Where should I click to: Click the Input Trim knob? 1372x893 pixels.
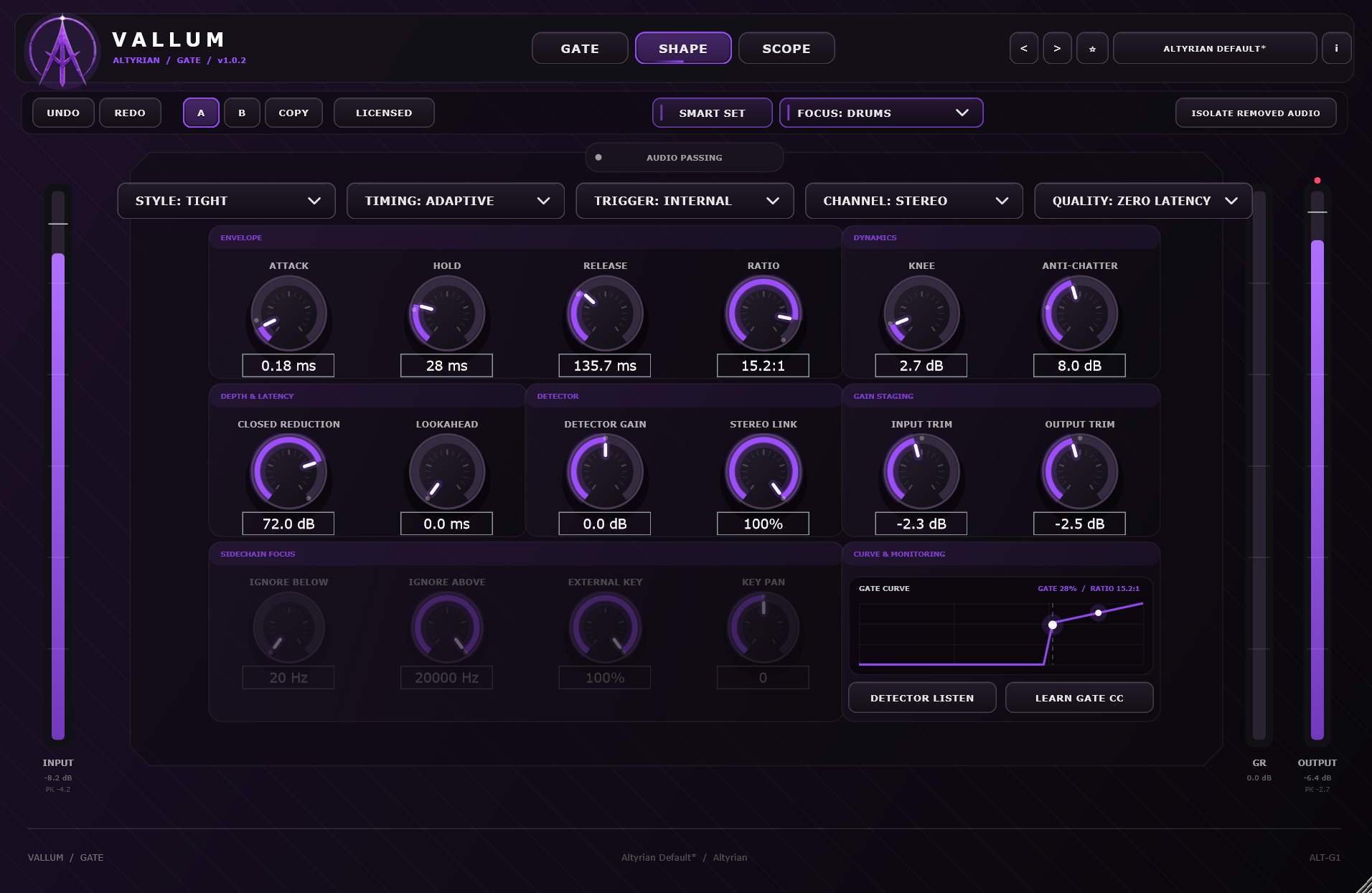click(x=921, y=472)
